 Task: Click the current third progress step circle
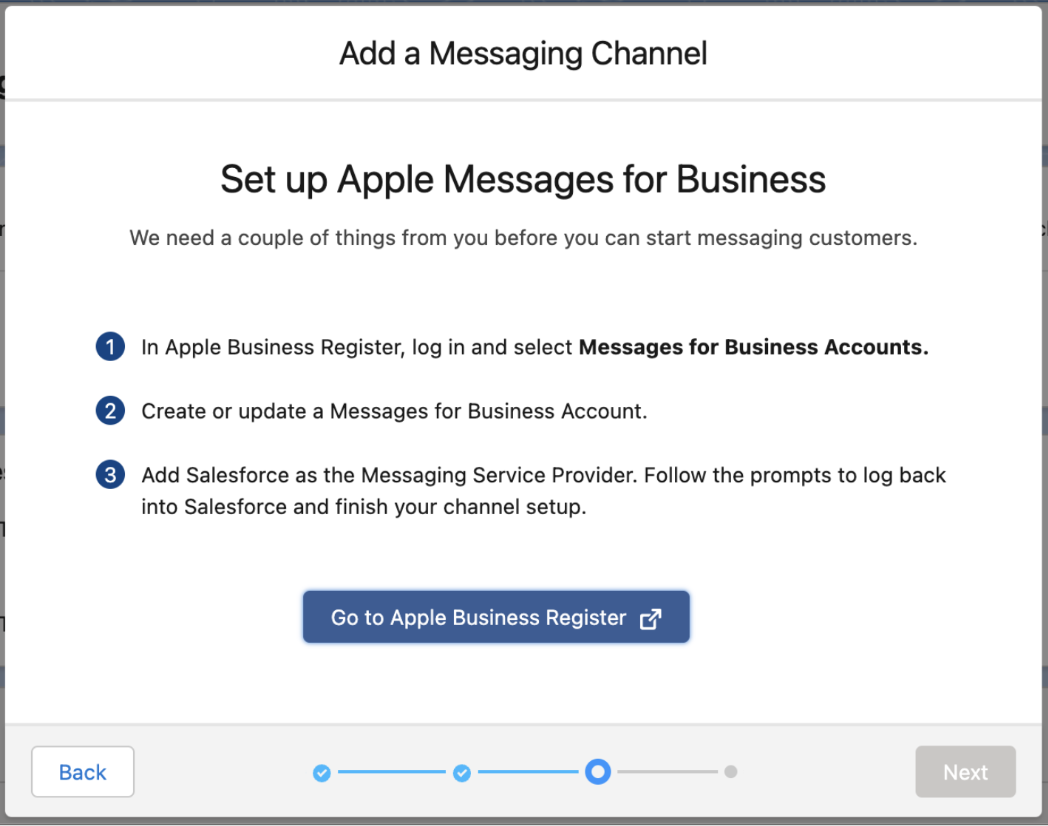pyautogui.click(x=598, y=772)
